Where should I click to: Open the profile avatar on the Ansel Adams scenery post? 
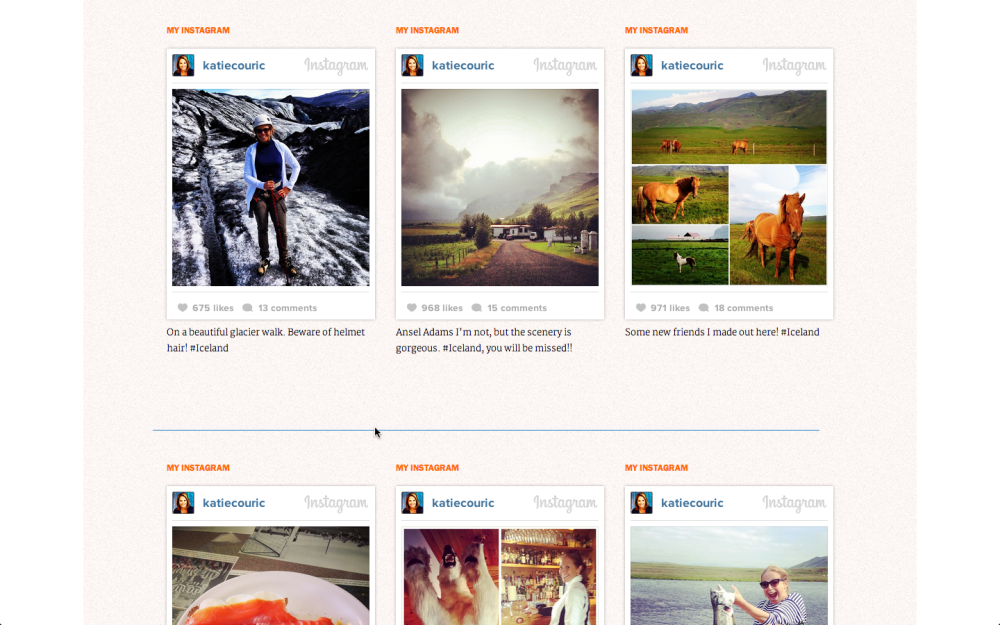412,65
